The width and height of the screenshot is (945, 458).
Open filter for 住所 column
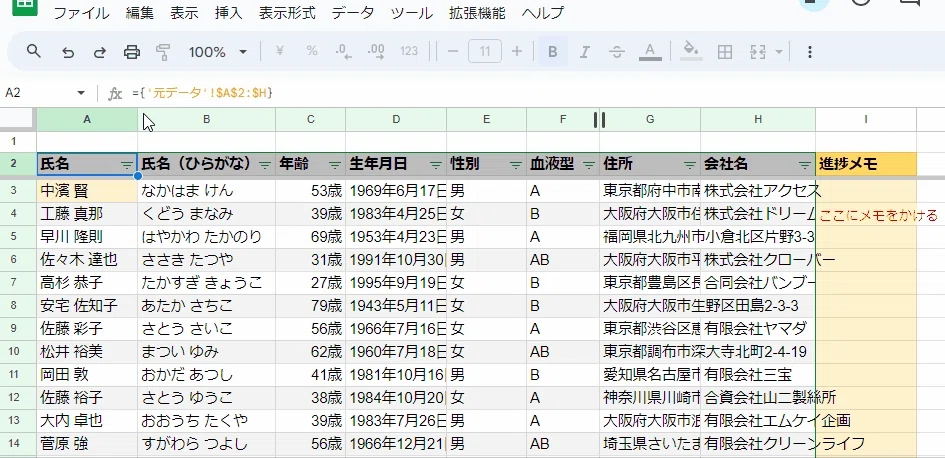coord(690,165)
